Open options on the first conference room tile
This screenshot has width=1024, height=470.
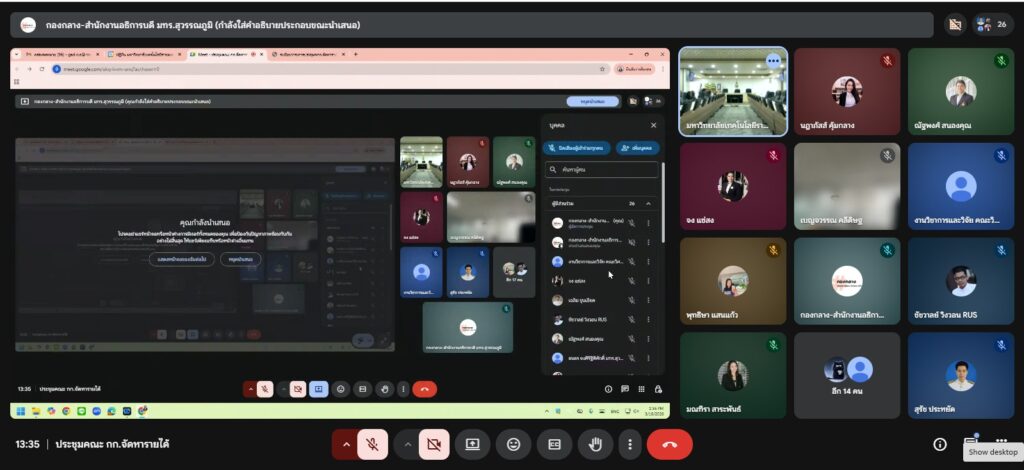pos(773,61)
